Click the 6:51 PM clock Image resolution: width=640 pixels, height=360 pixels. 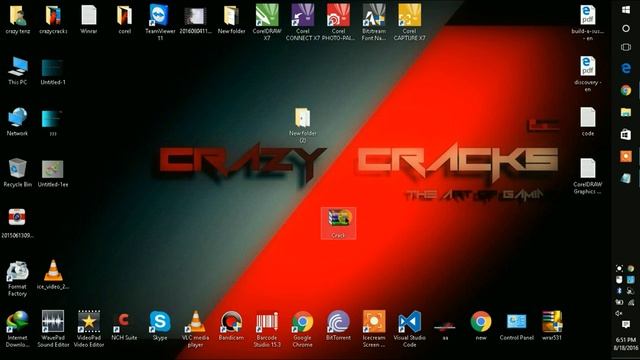pos(626,340)
